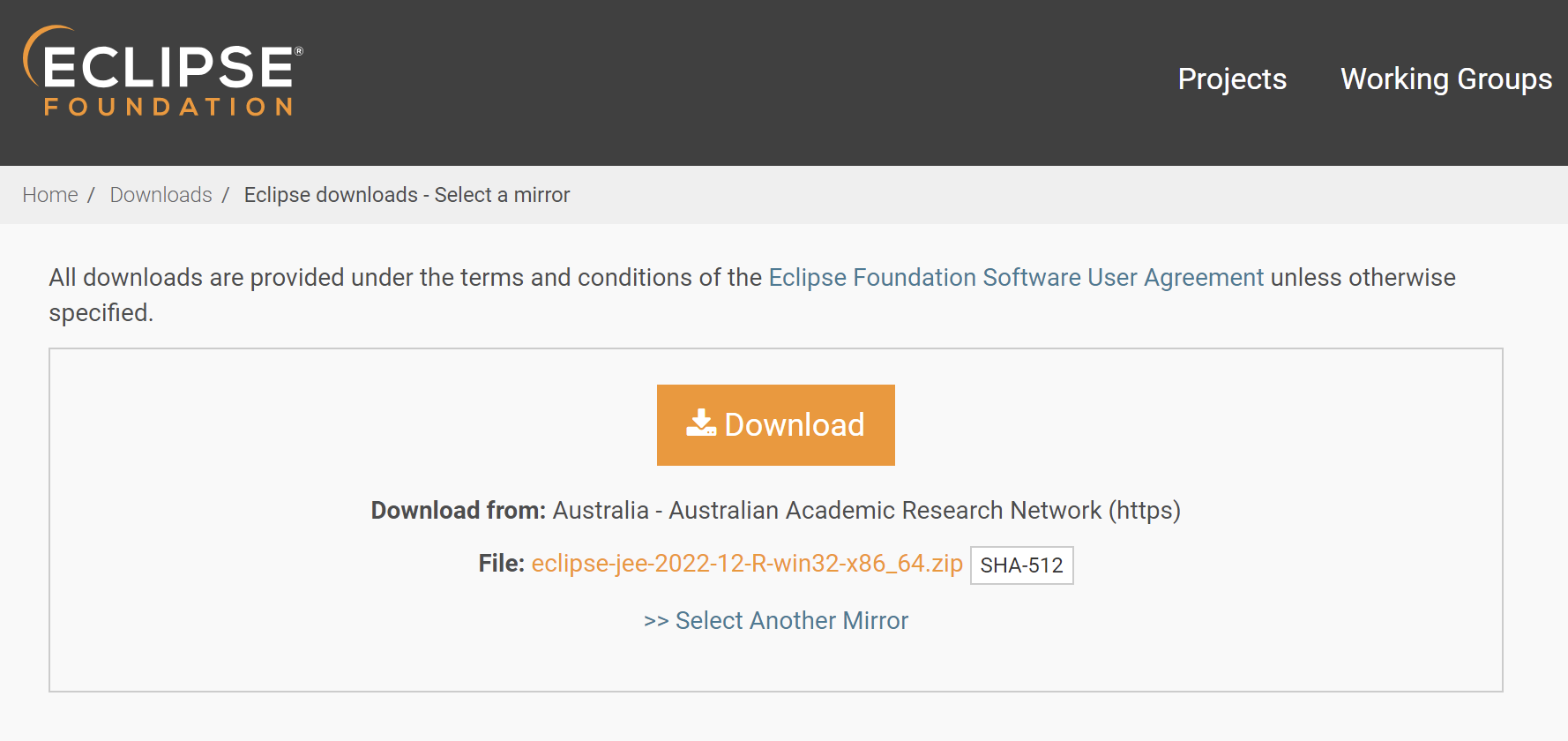Go to Home breadcrumb
Image resolution: width=1568 pixels, height=741 pixels.
[50, 195]
